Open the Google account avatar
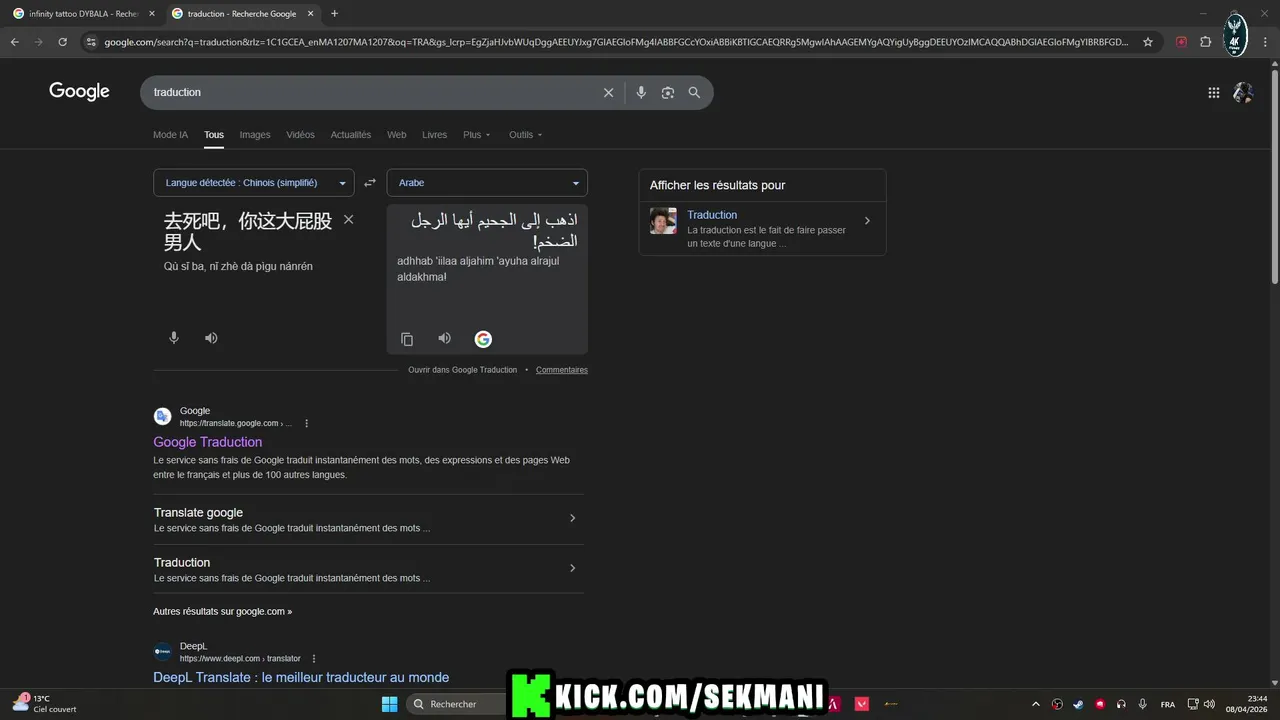 tap(1243, 92)
